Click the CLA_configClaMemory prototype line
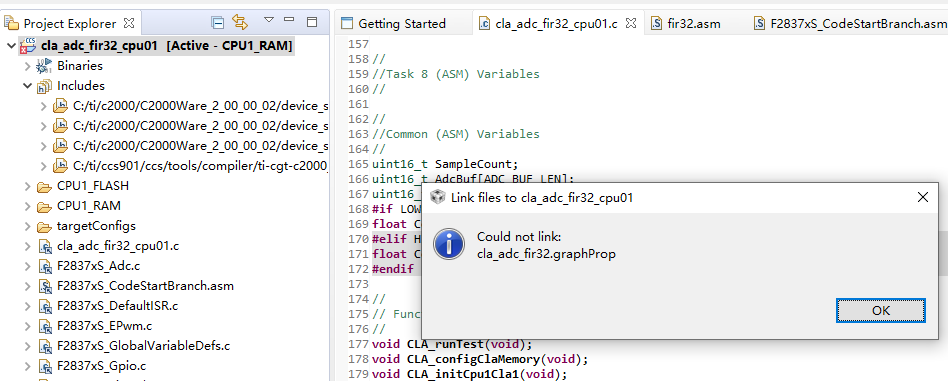This screenshot has width=948, height=381. 480,359
